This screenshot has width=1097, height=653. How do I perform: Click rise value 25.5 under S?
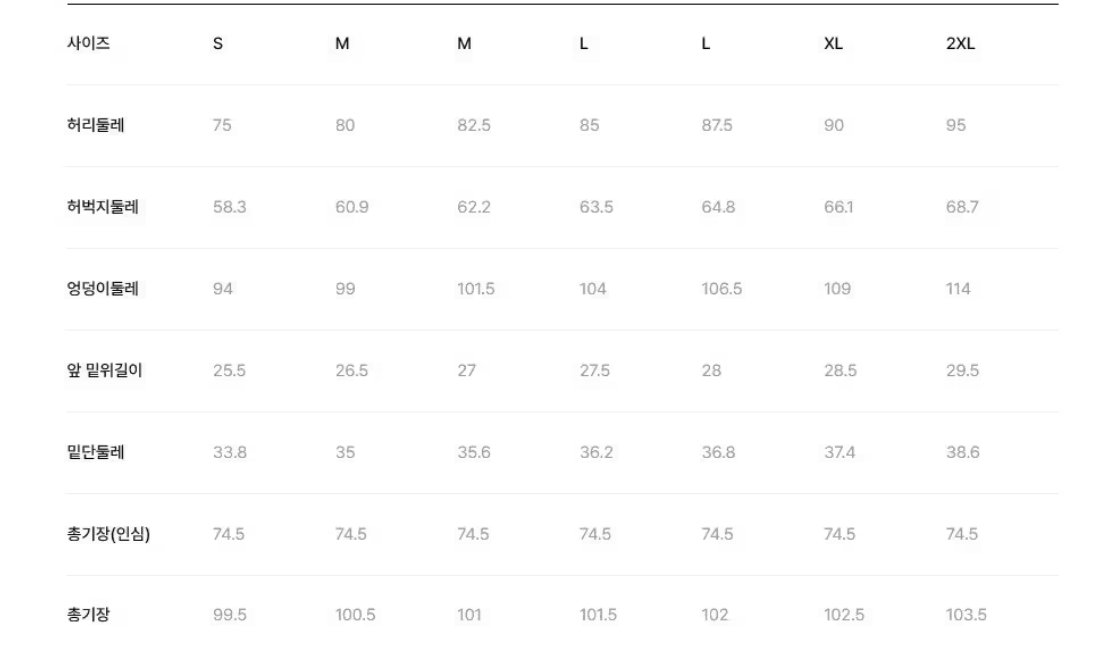click(229, 370)
